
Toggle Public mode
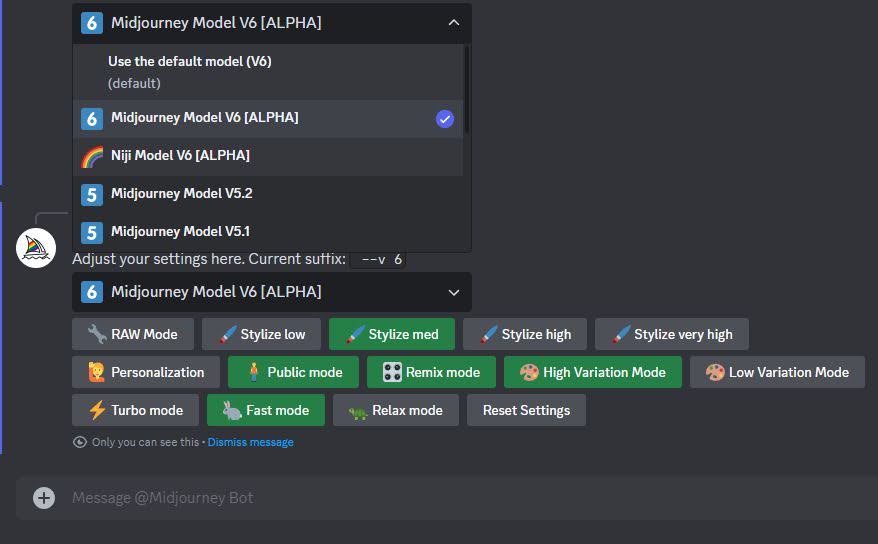click(293, 372)
